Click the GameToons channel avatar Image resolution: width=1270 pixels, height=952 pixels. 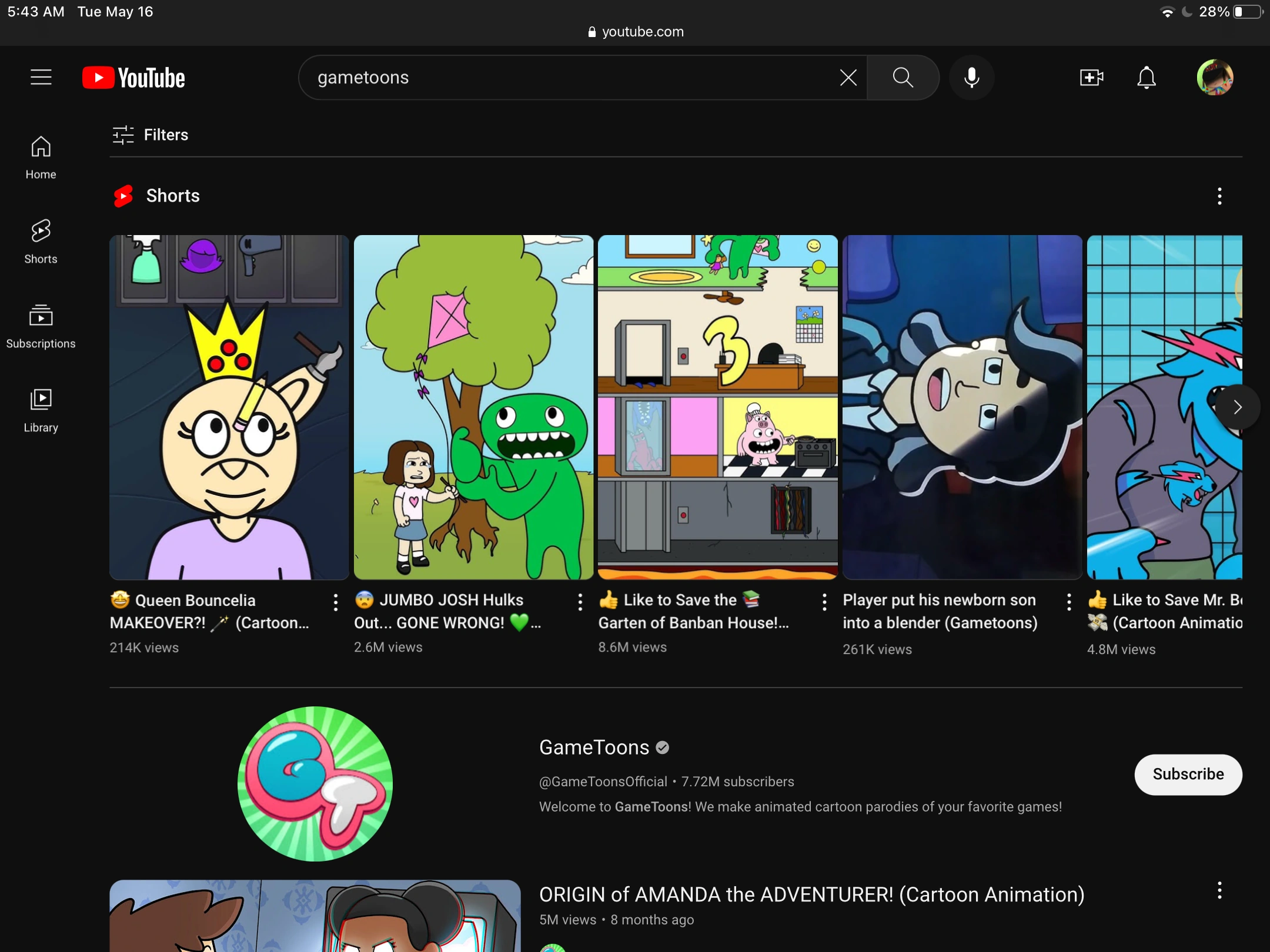315,784
